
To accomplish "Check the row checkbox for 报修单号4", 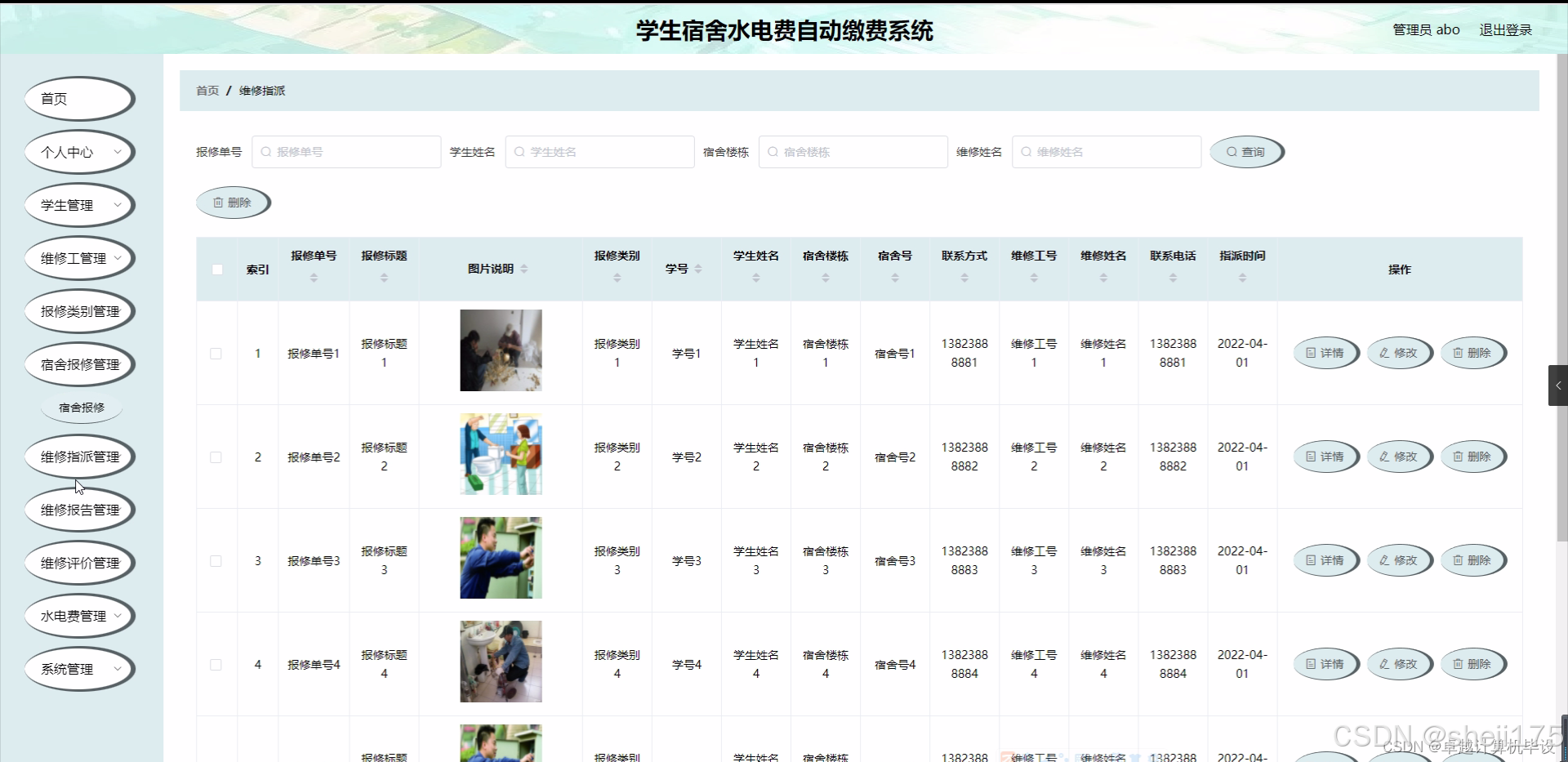I will pos(216,665).
